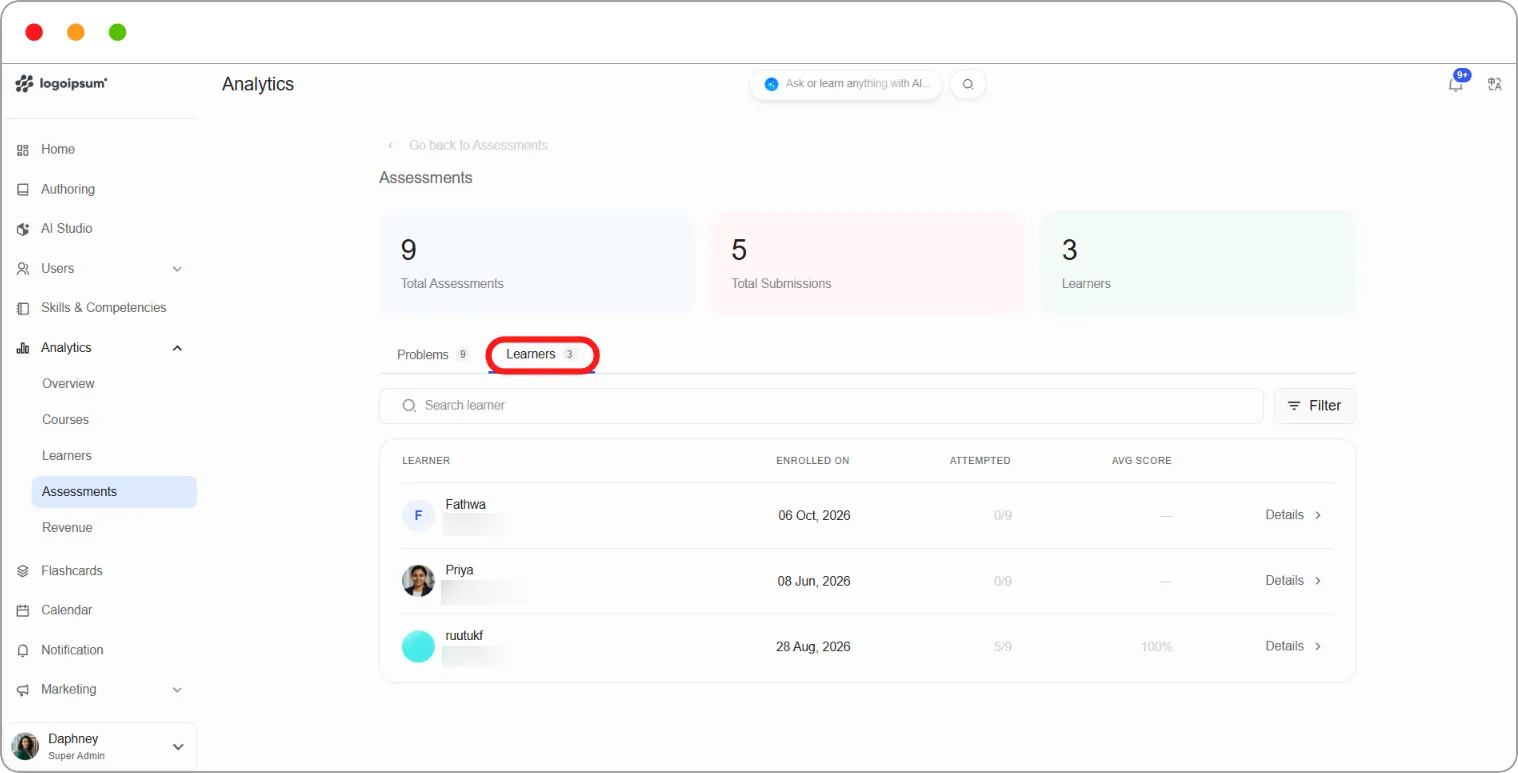Click Fathwa's avatar initial F
This screenshot has height=773, width=1518.
coord(418,516)
